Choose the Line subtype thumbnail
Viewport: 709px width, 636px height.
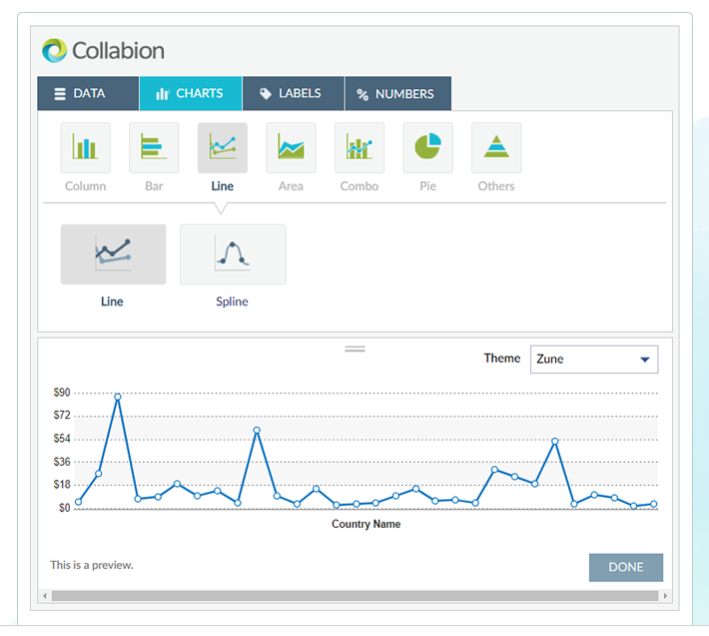(113, 254)
